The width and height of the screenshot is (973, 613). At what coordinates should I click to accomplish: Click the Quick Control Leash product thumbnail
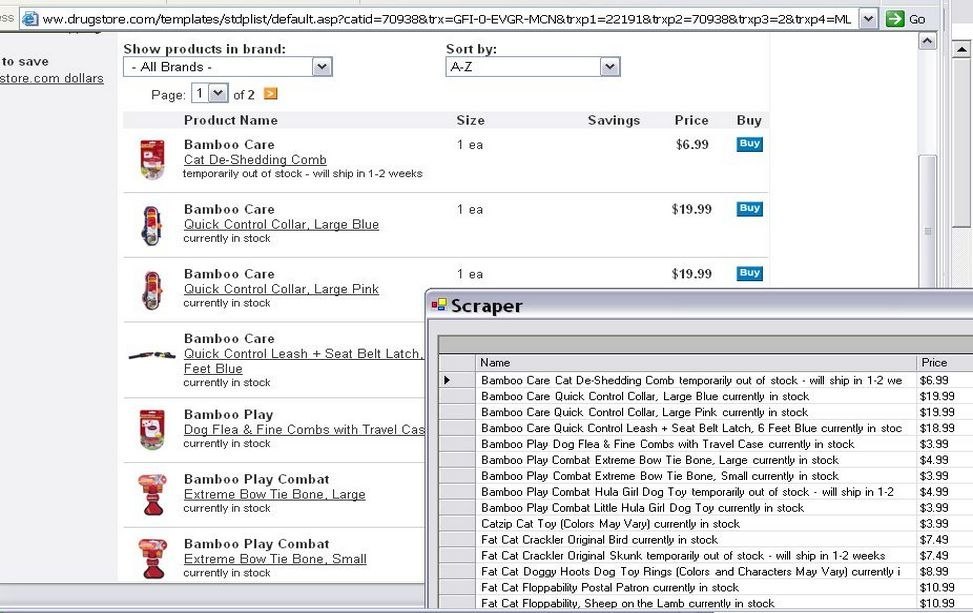(151, 354)
